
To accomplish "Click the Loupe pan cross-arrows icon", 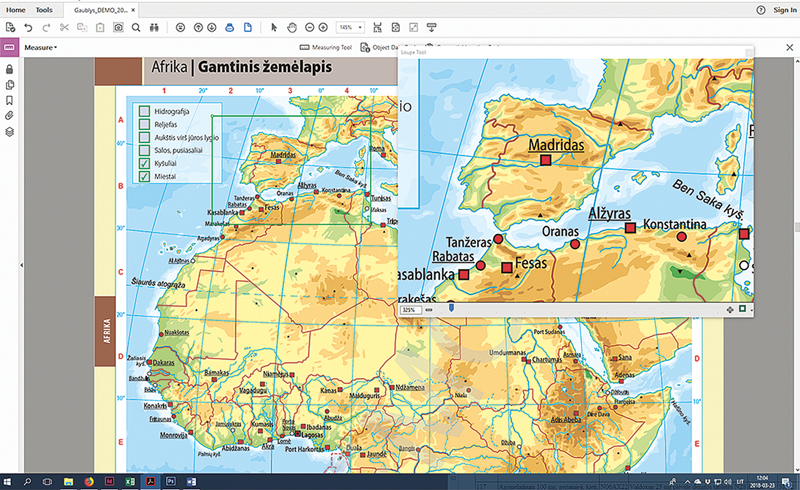I will pyautogui.click(x=730, y=309).
